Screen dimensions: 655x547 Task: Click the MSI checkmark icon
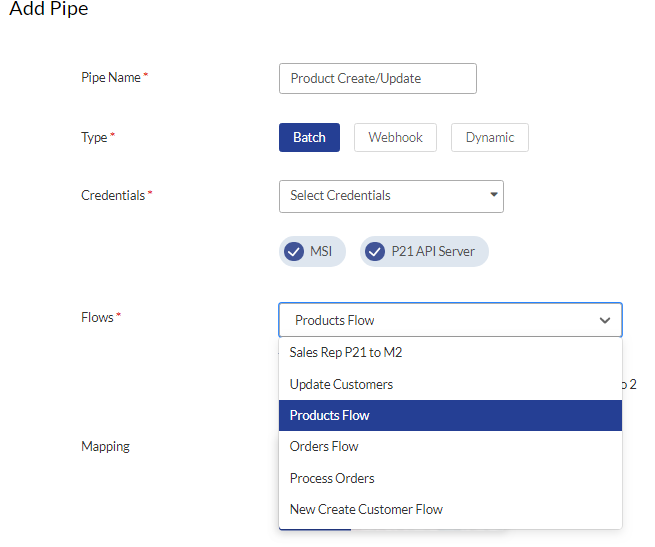294,252
